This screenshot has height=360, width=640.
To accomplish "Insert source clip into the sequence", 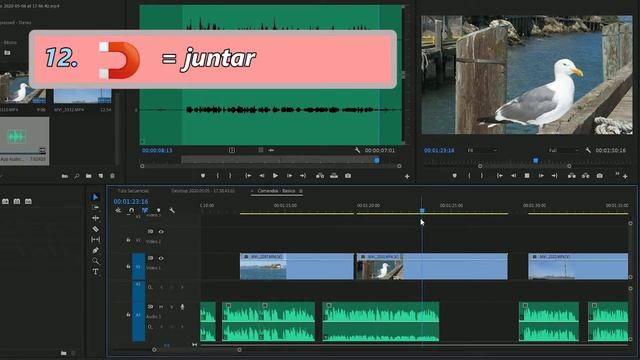I will (x=320, y=176).
